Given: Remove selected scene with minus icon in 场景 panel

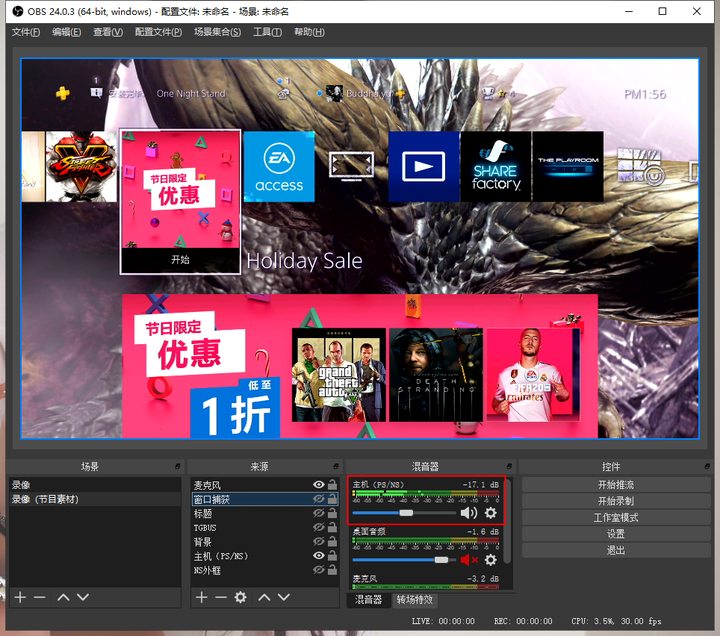Looking at the screenshot, I should pos(39,597).
